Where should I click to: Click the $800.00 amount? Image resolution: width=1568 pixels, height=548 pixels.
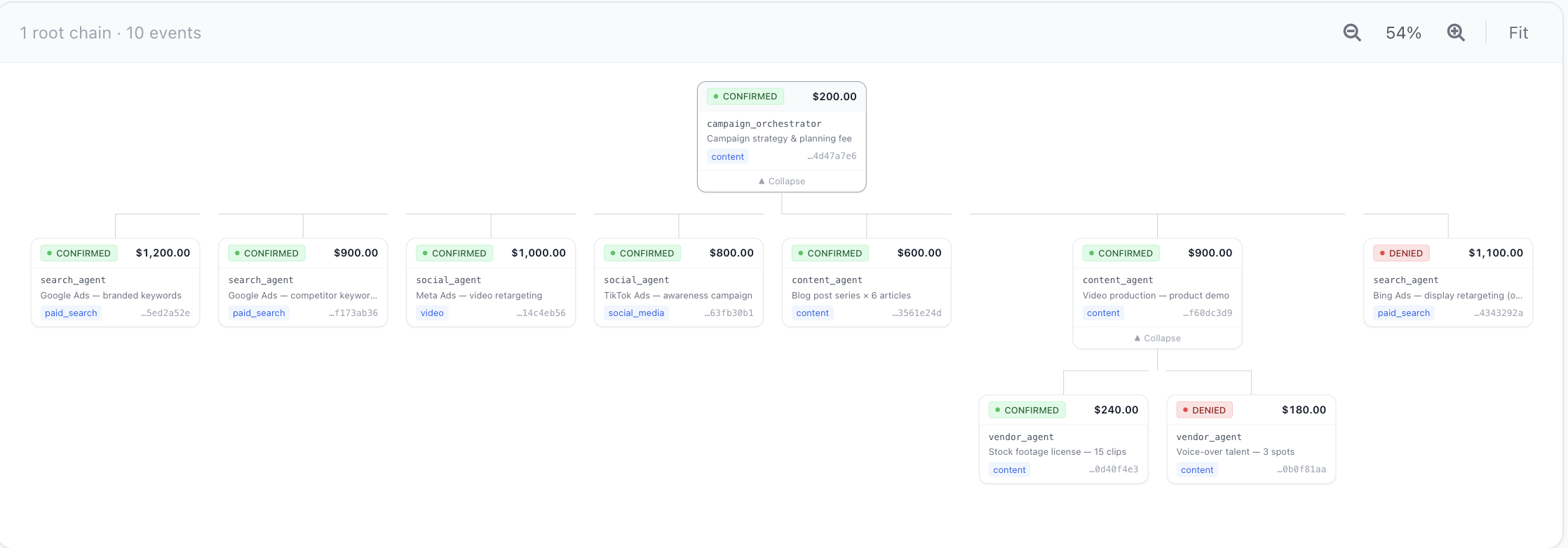731,253
